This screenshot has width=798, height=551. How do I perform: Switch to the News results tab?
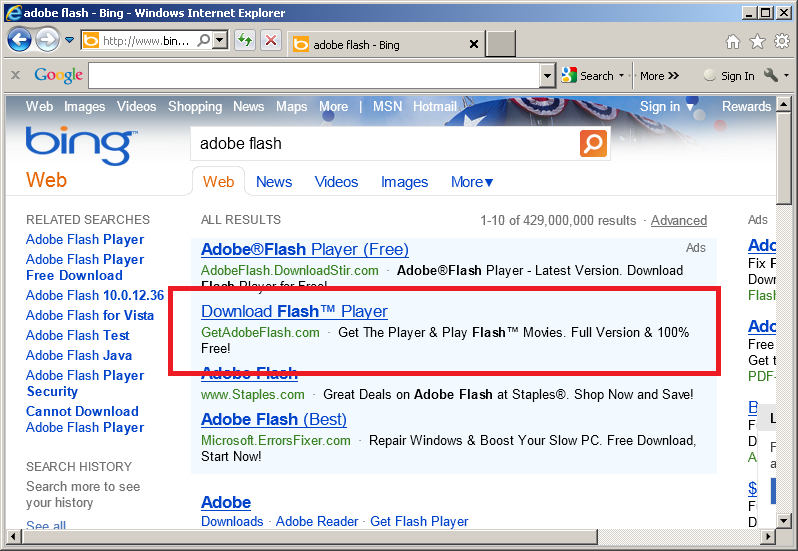pos(274,182)
